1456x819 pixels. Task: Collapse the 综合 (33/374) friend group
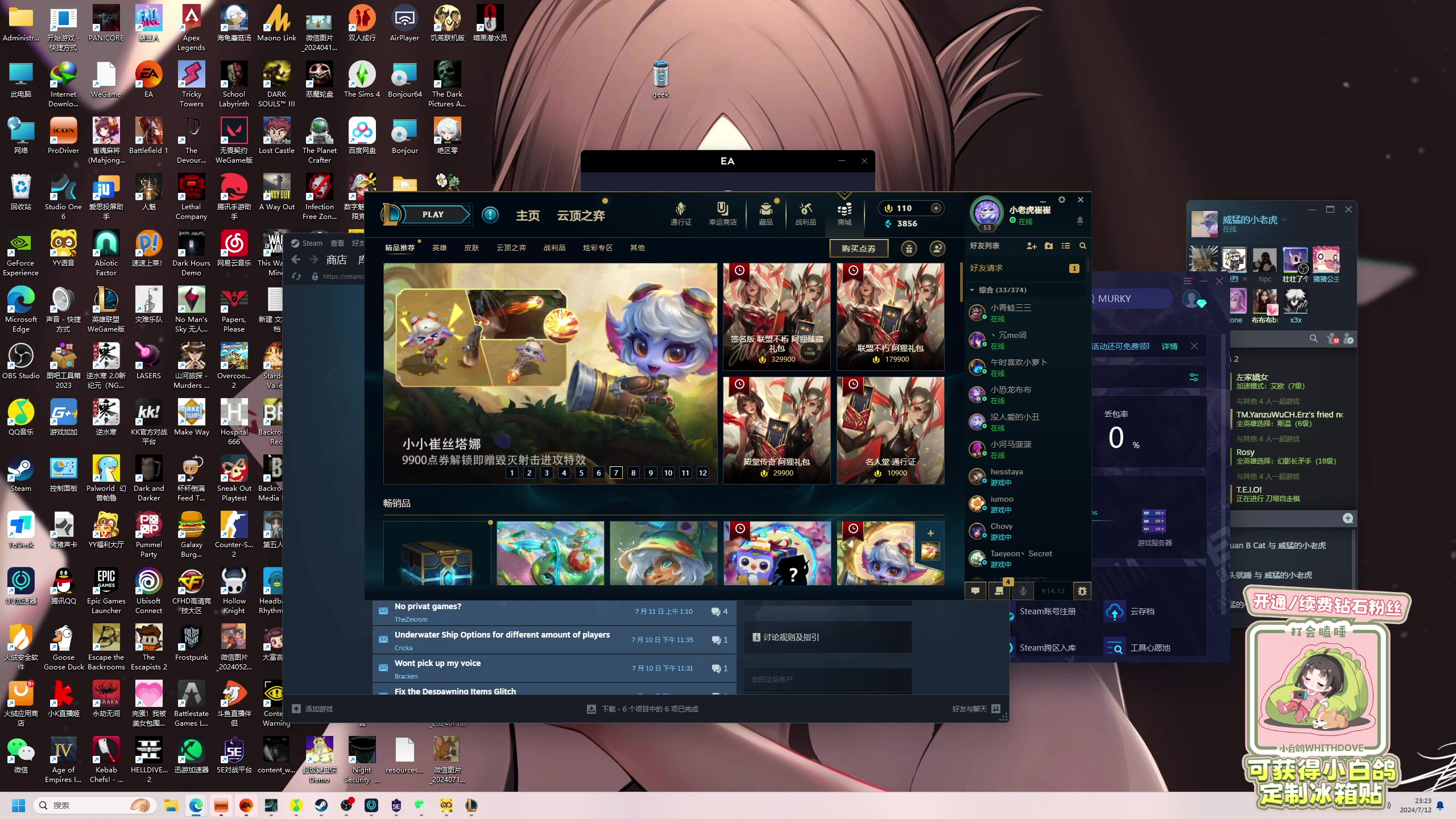972,290
